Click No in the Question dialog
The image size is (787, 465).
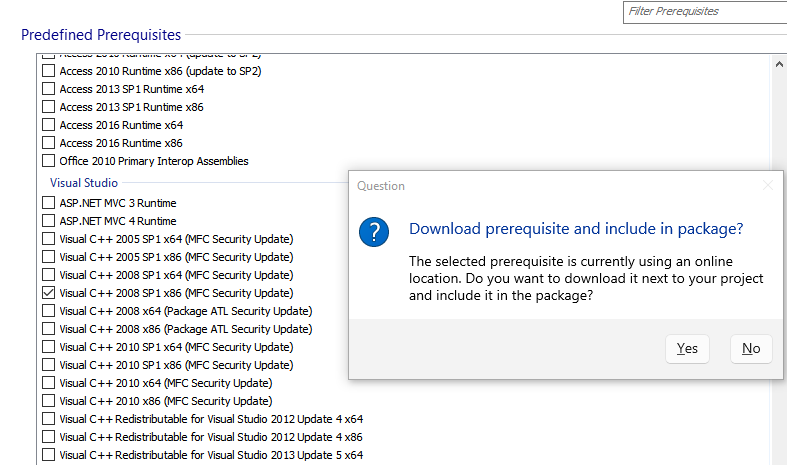point(751,348)
